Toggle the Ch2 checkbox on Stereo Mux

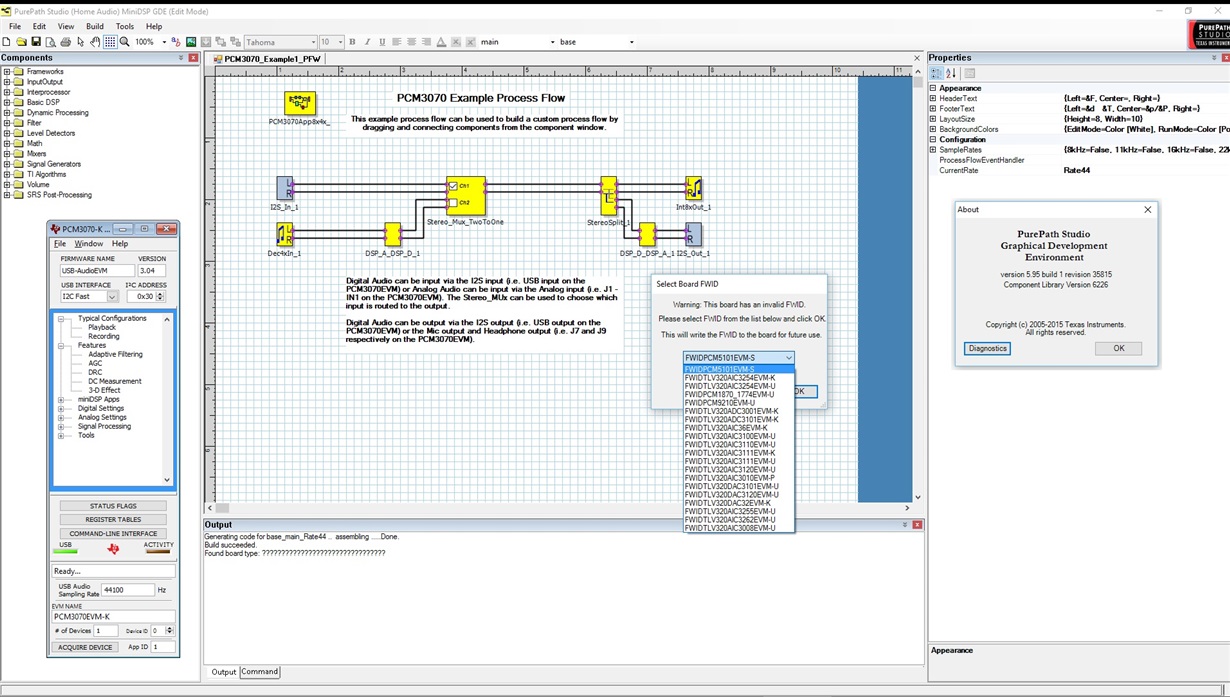453,202
